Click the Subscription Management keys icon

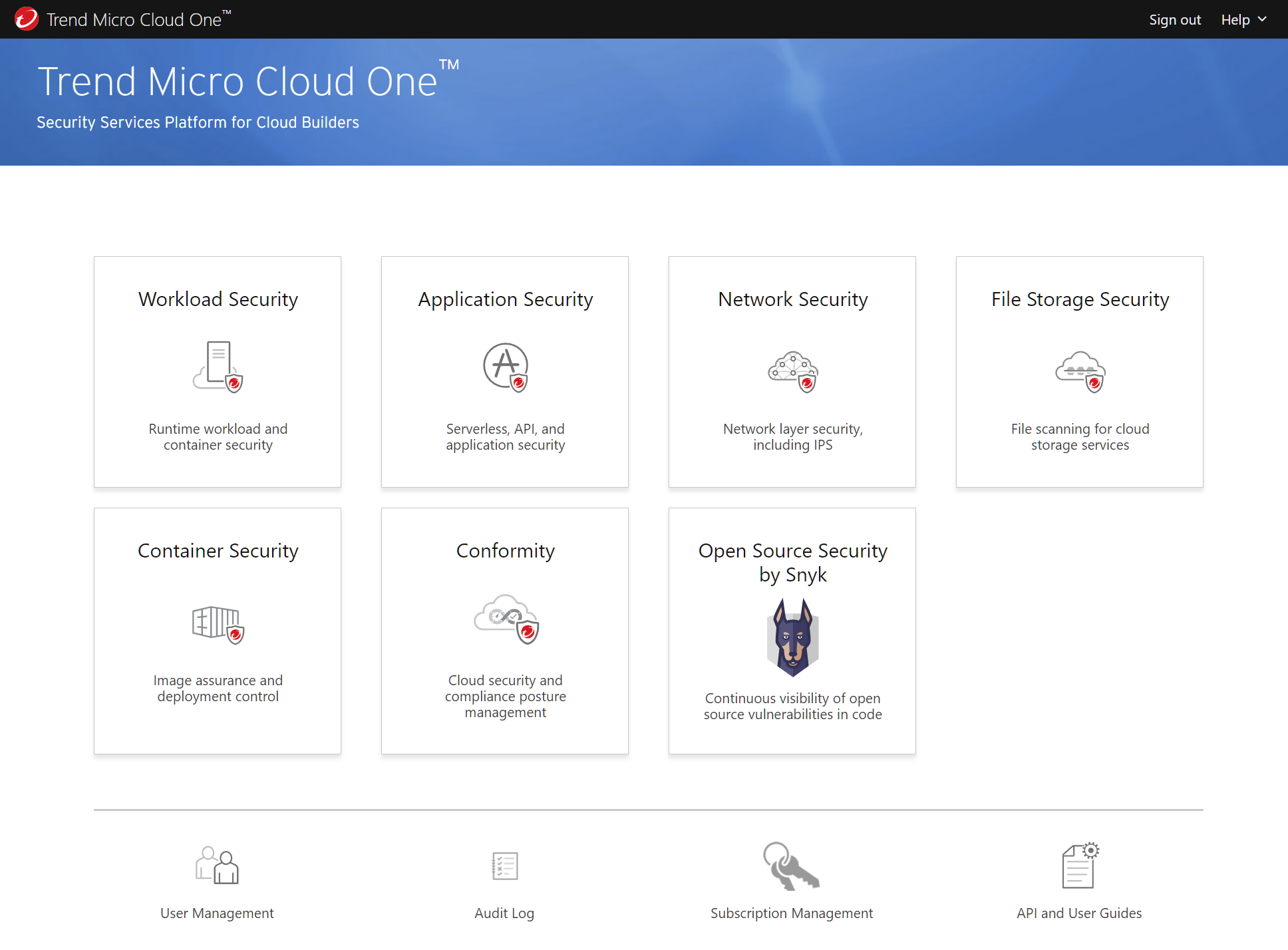(791, 866)
